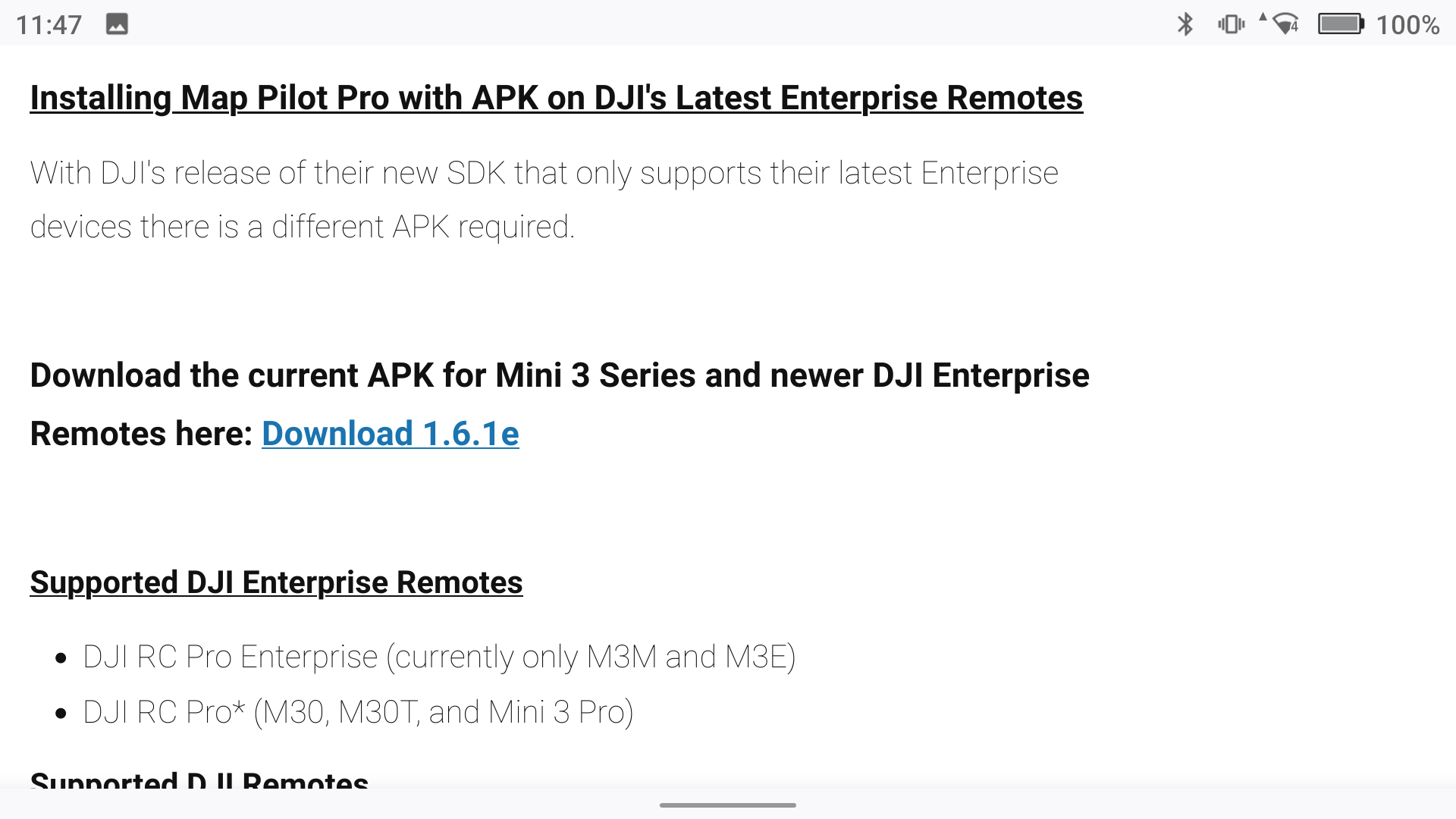Tap the vibrate mode icon
Screen dimensions: 1456x819
[1231, 24]
